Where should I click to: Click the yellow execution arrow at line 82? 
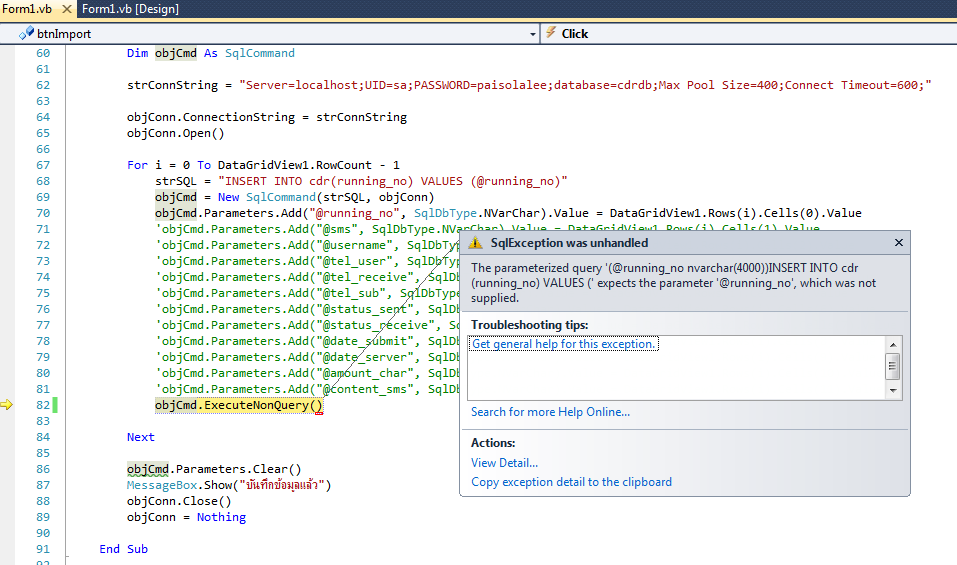(8, 405)
